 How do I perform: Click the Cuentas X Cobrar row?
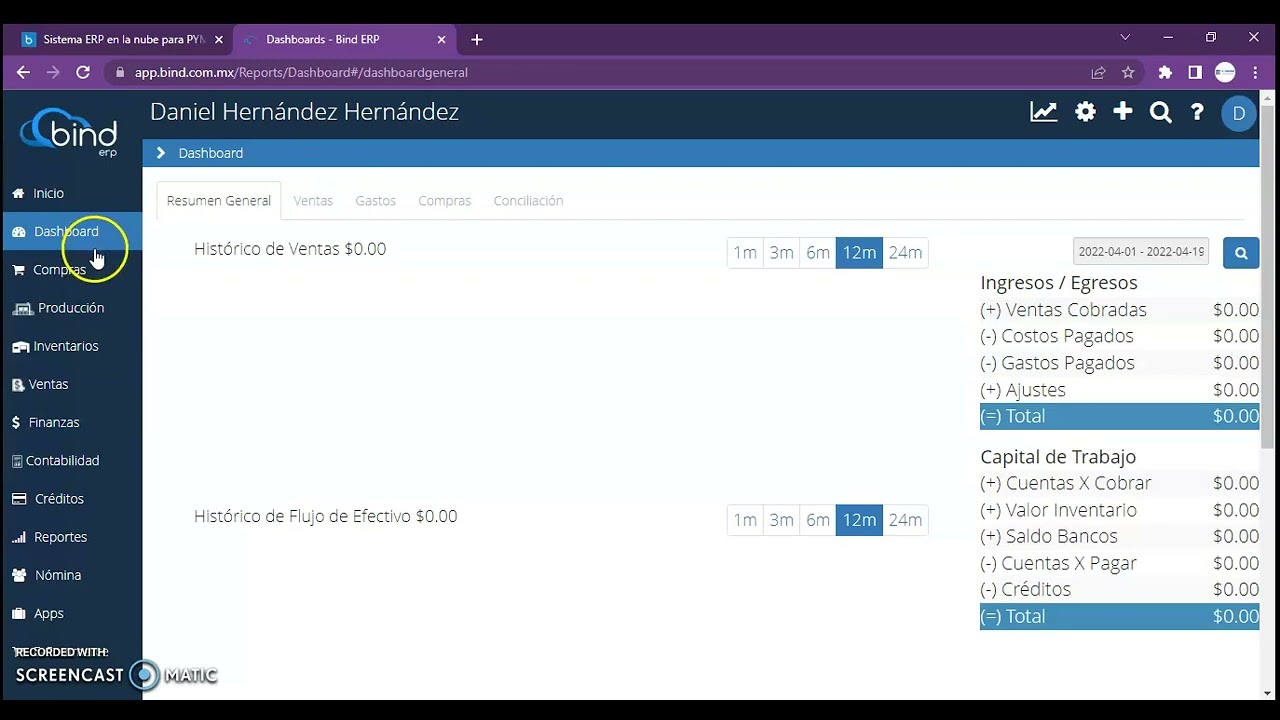coord(1119,483)
